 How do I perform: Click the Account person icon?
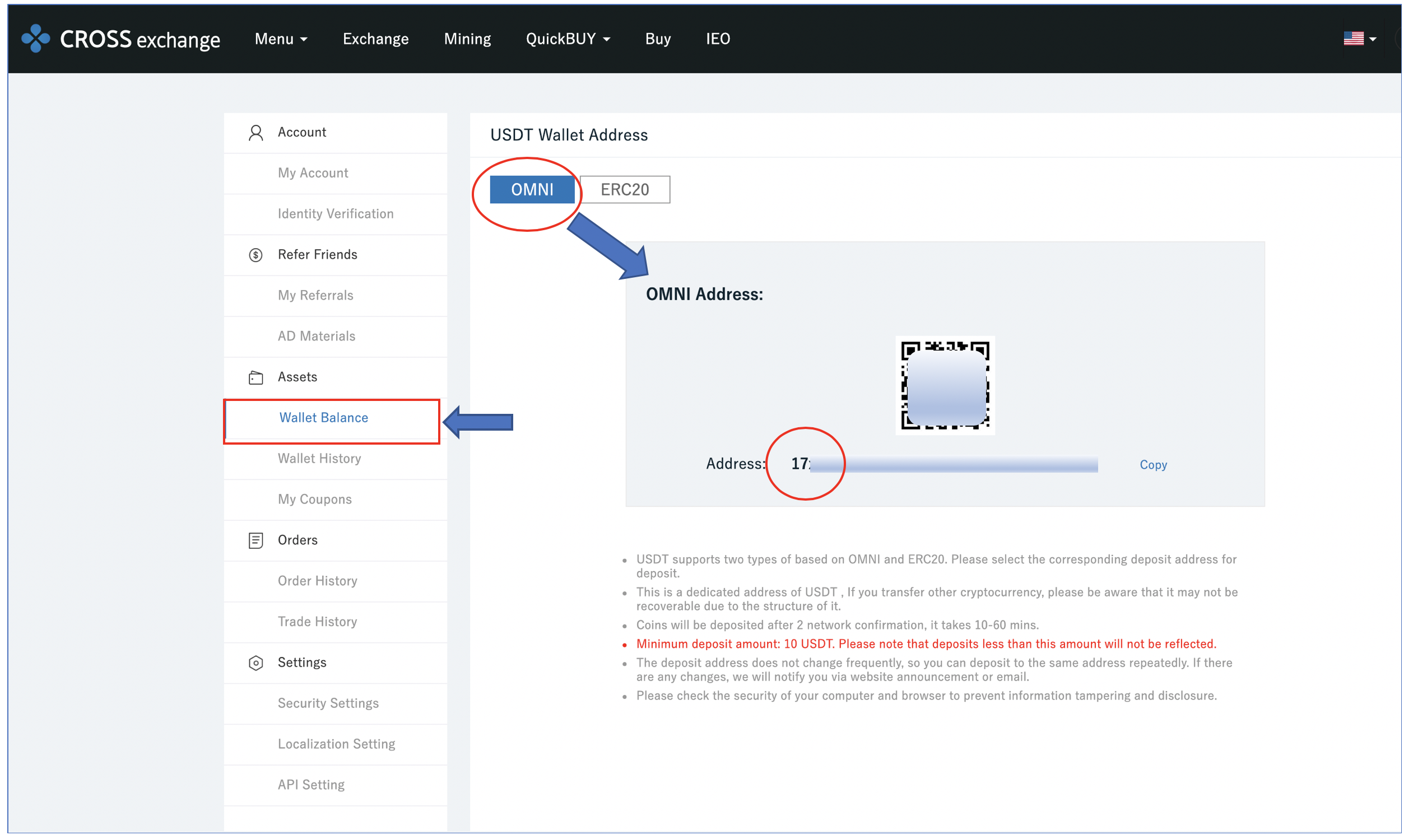256,133
